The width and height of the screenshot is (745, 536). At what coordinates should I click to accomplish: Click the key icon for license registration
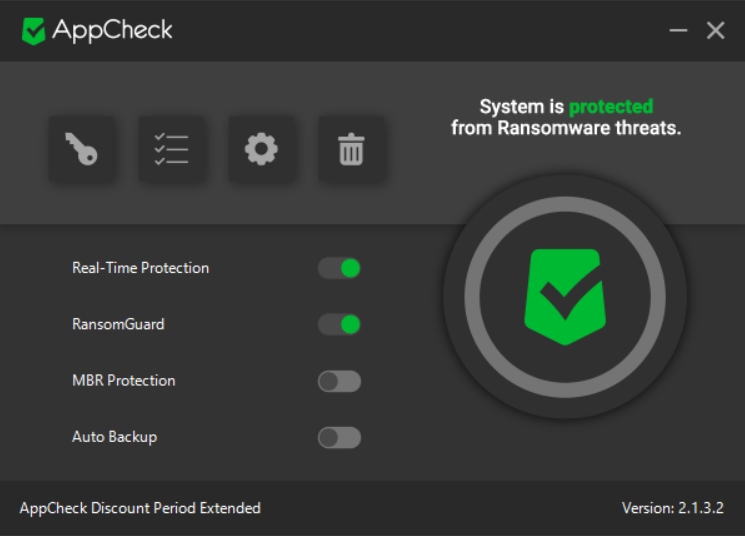[x=81, y=150]
